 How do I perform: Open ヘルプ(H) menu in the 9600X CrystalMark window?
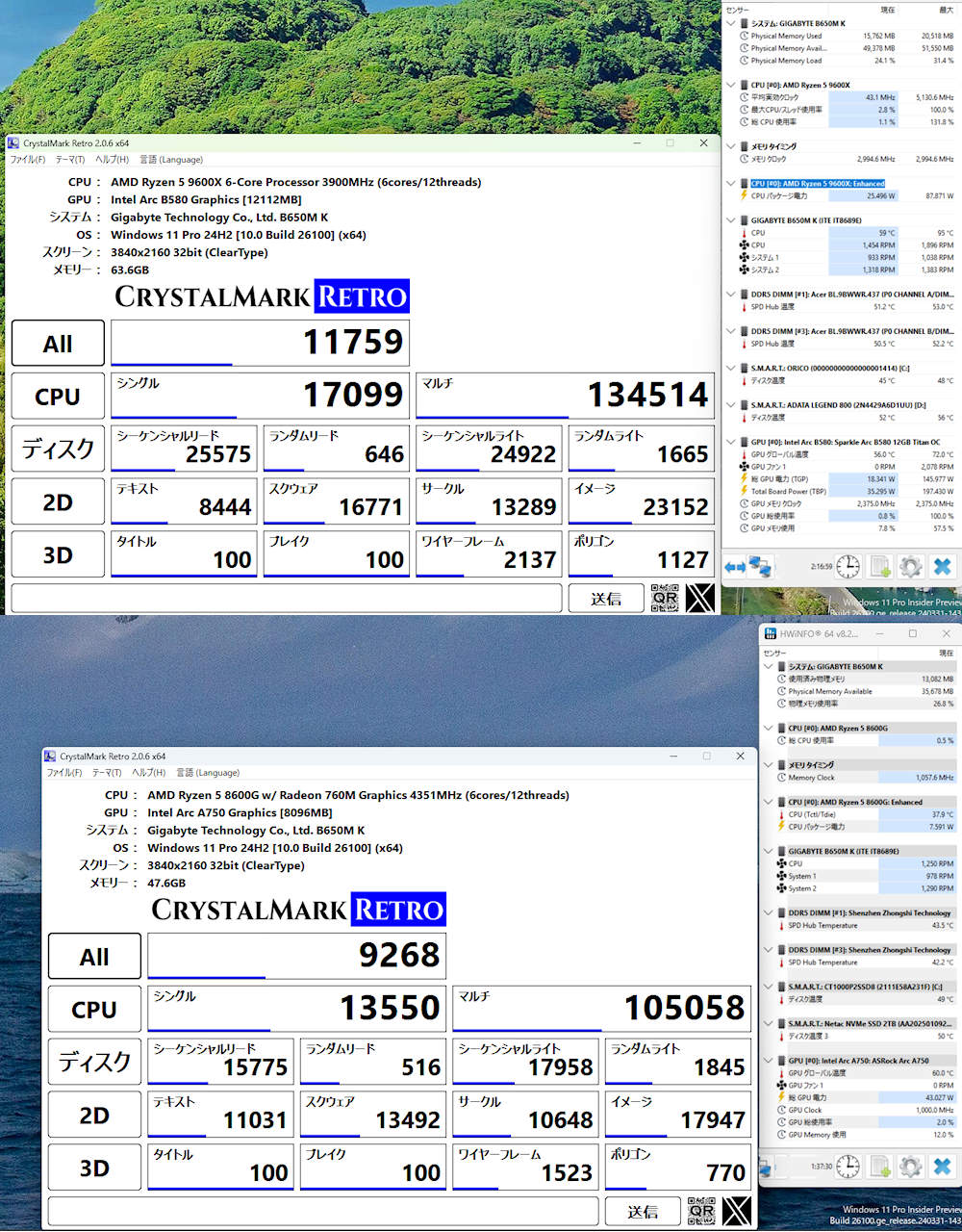[112, 160]
